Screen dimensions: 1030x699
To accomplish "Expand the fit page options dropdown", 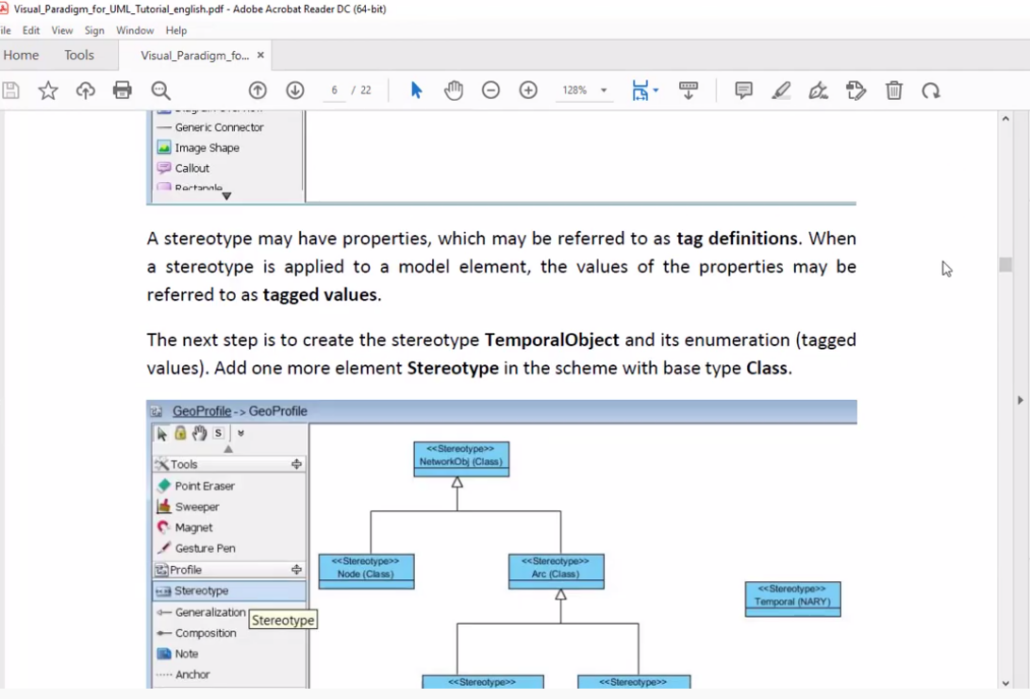I will coord(656,90).
